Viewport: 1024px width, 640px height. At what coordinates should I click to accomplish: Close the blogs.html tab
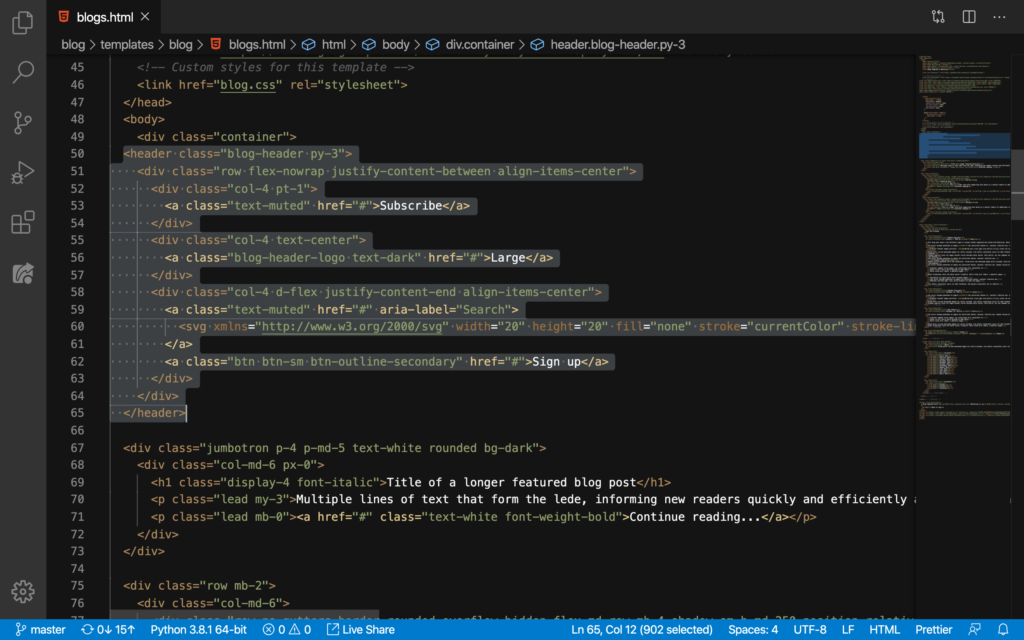point(145,17)
